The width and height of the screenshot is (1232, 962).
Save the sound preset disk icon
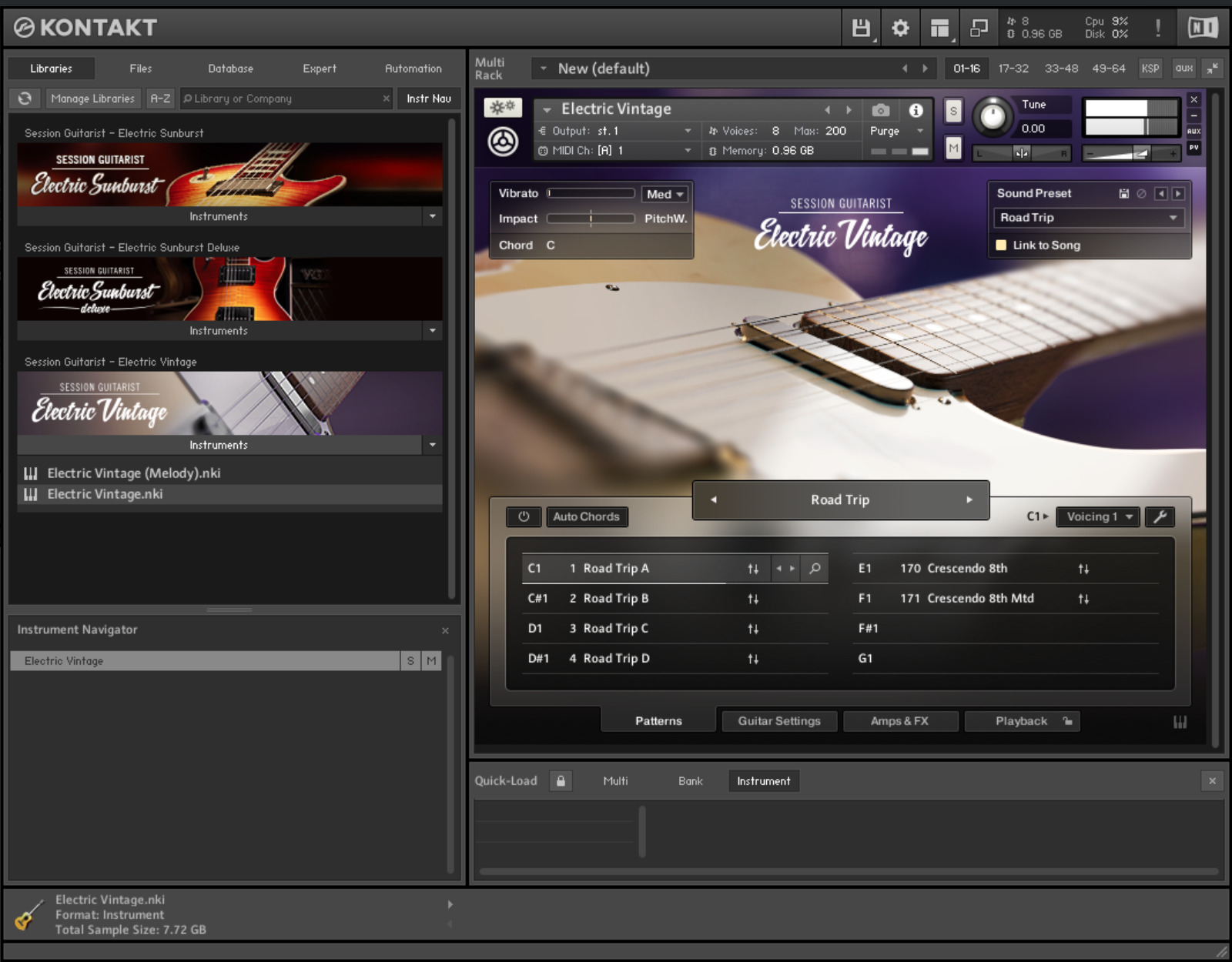point(1124,194)
